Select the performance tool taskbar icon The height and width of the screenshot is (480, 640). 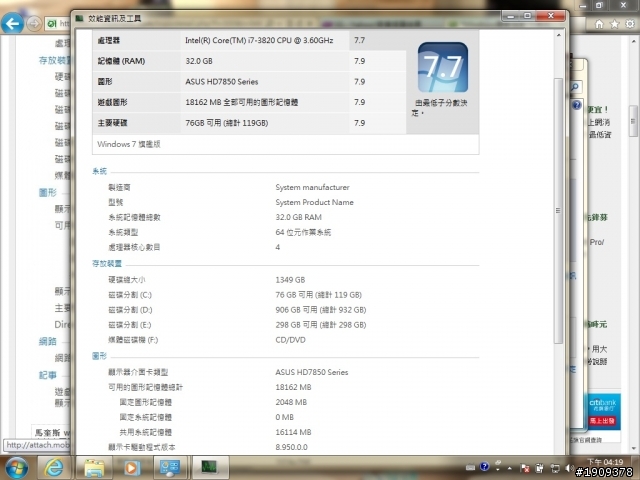tap(209, 468)
